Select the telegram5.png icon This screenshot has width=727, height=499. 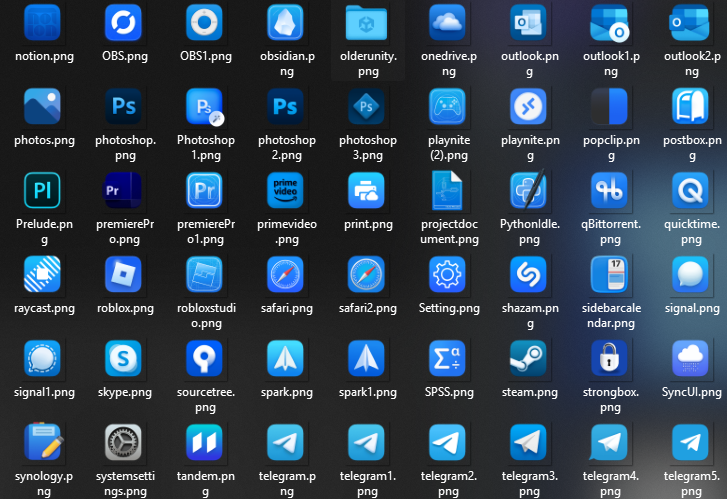click(x=690, y=442)
